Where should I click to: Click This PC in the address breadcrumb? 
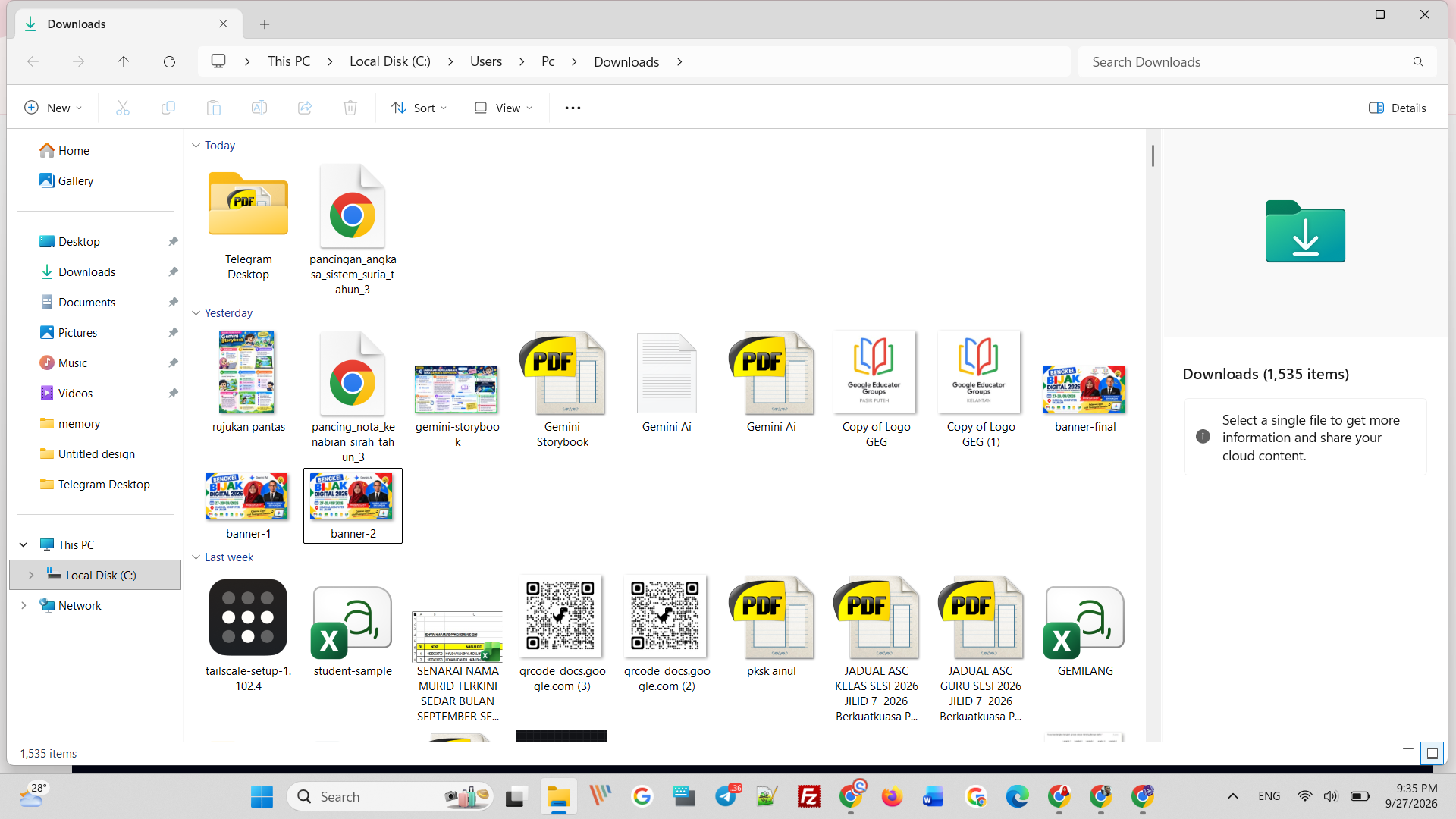point(289,61)
